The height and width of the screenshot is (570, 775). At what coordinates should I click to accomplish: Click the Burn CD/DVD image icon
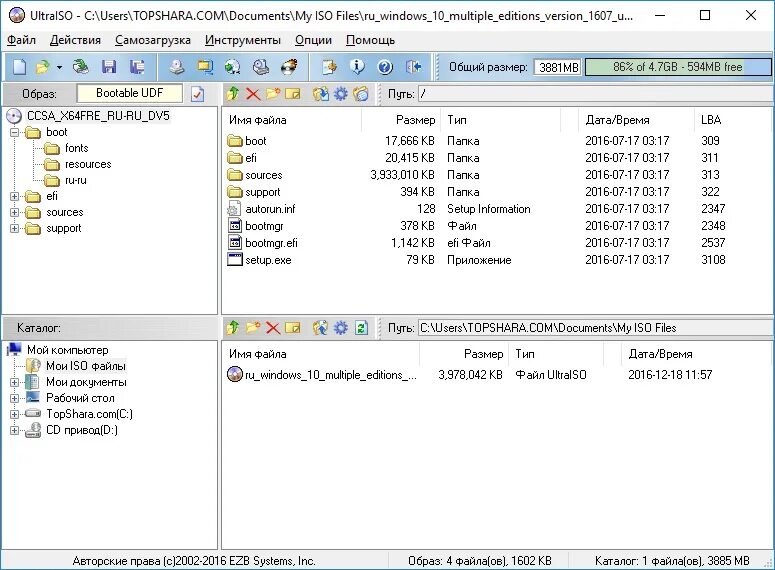click(x=289, y=67)
